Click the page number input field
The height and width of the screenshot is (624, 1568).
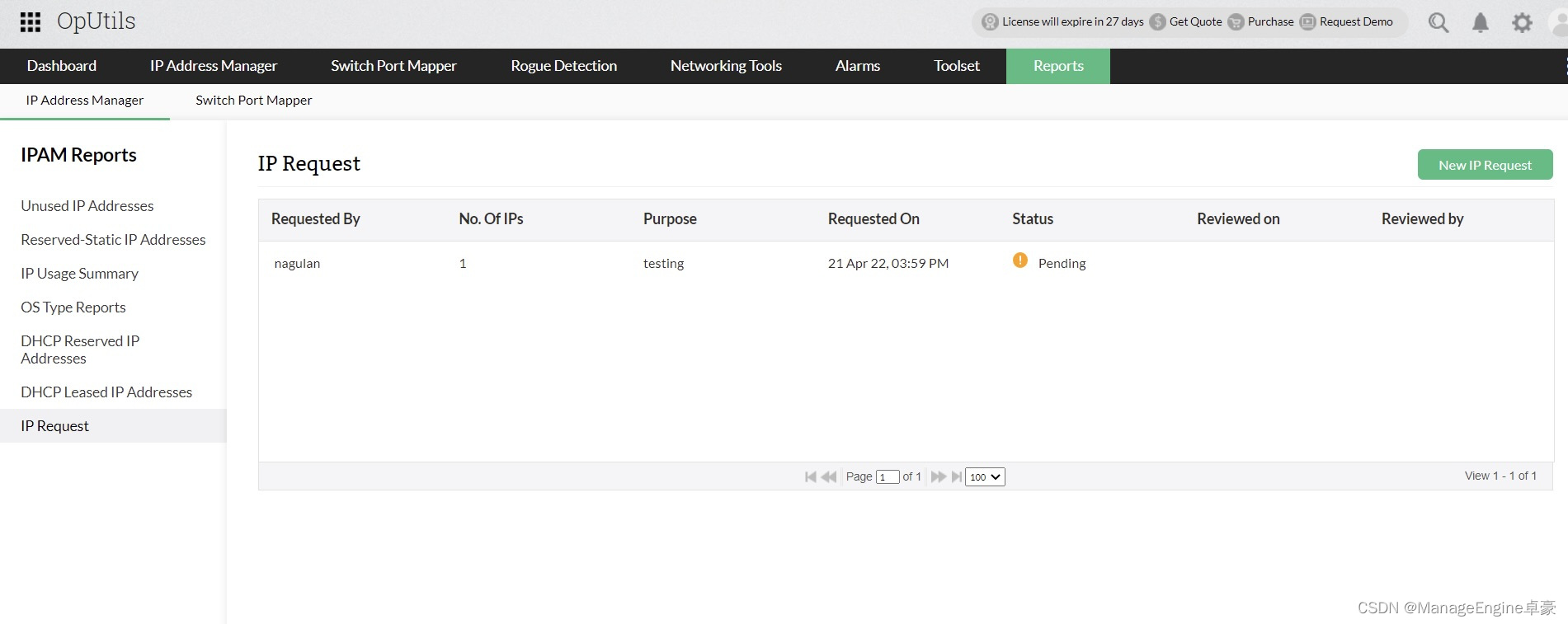tap(888, 477)
